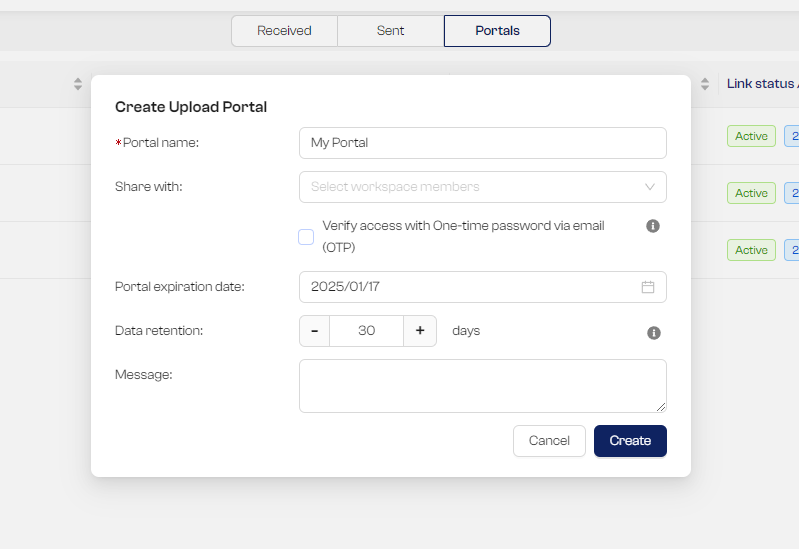Click the sort arrows left of the dialog
Screen dimensions: 799x549
click(78, 84)
